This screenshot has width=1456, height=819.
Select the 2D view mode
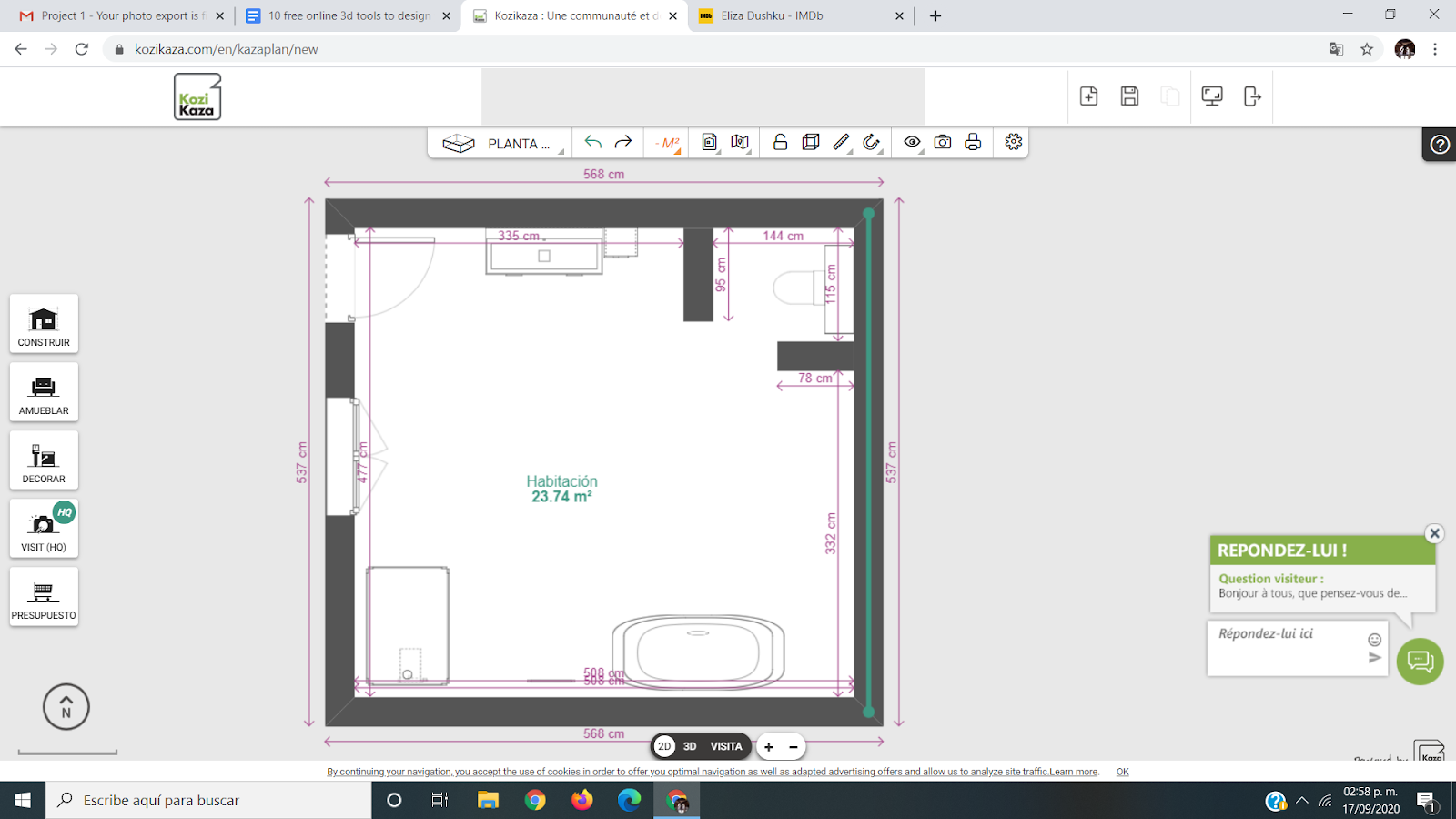(664, 746)
